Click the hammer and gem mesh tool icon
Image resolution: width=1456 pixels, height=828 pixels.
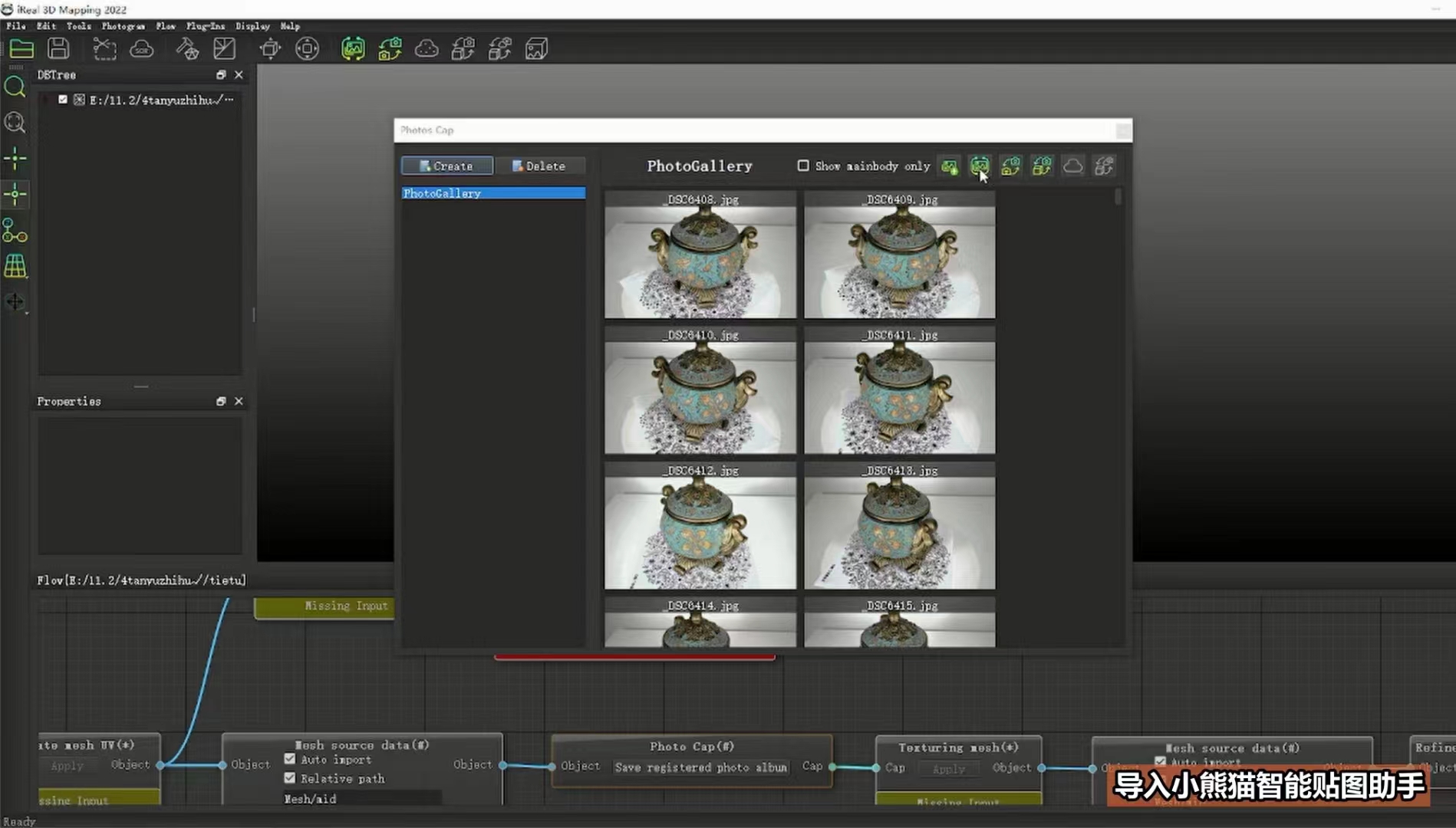pos(187,49)
